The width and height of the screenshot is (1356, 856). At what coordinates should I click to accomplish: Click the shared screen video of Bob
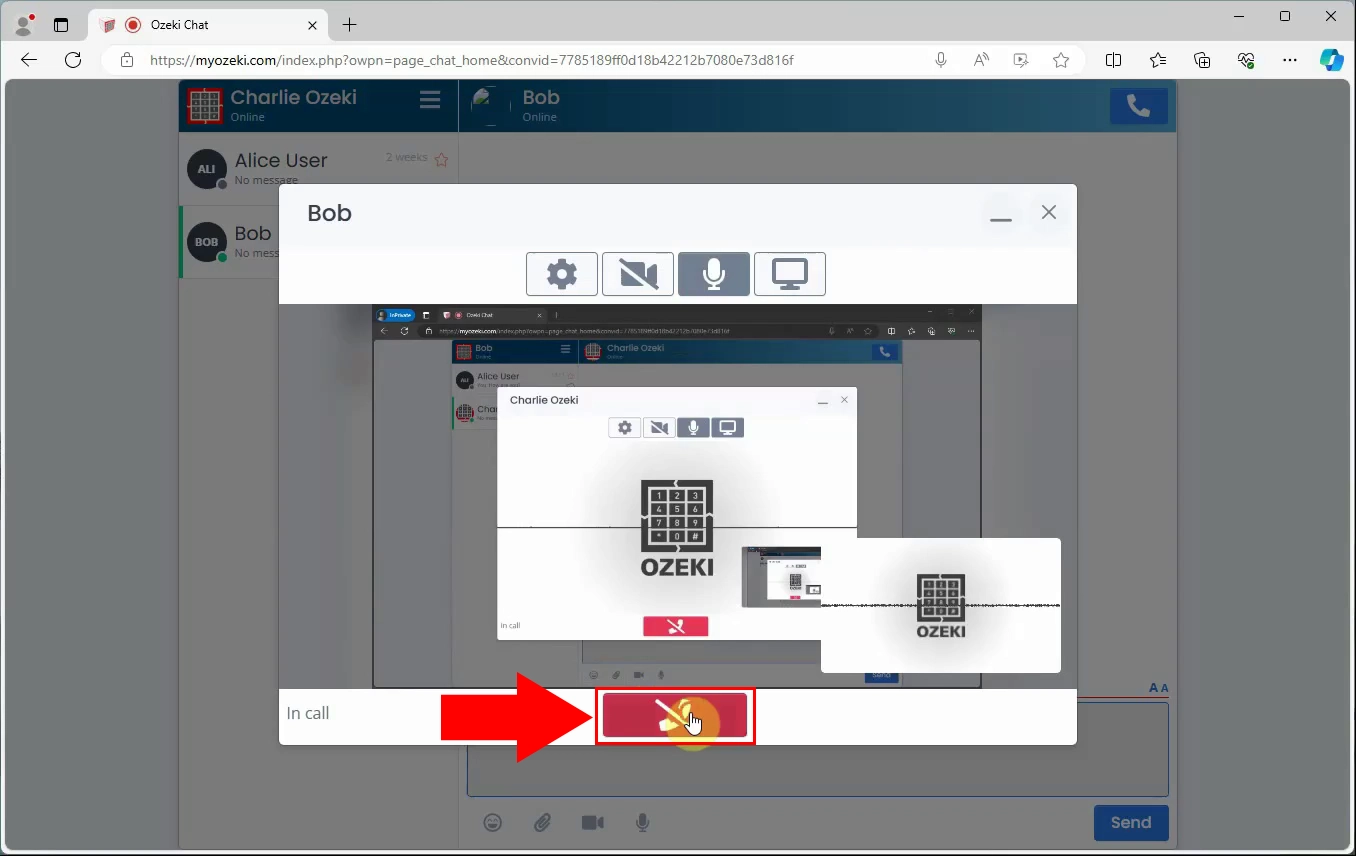tap(677, 496)
